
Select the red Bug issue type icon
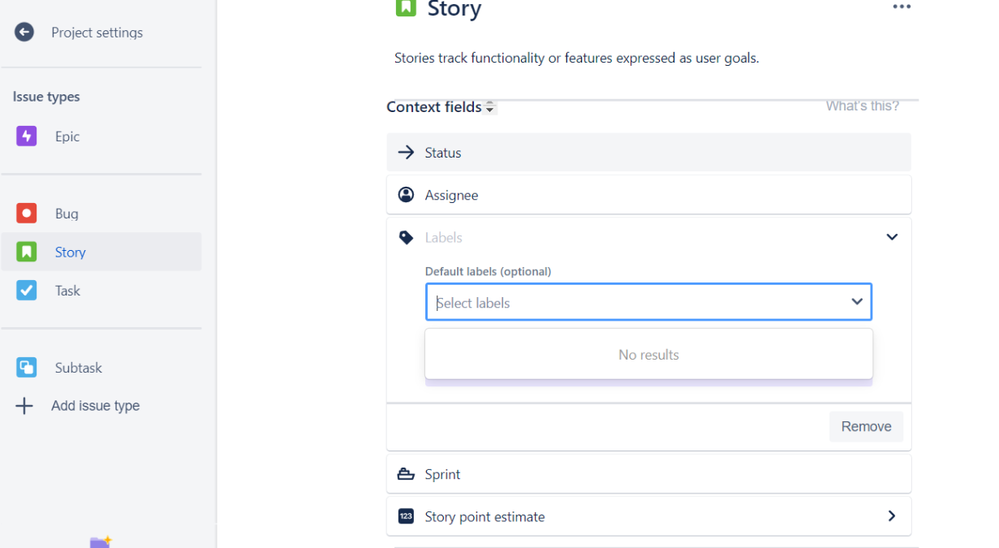pyautogui.click(x=26, y=213)
